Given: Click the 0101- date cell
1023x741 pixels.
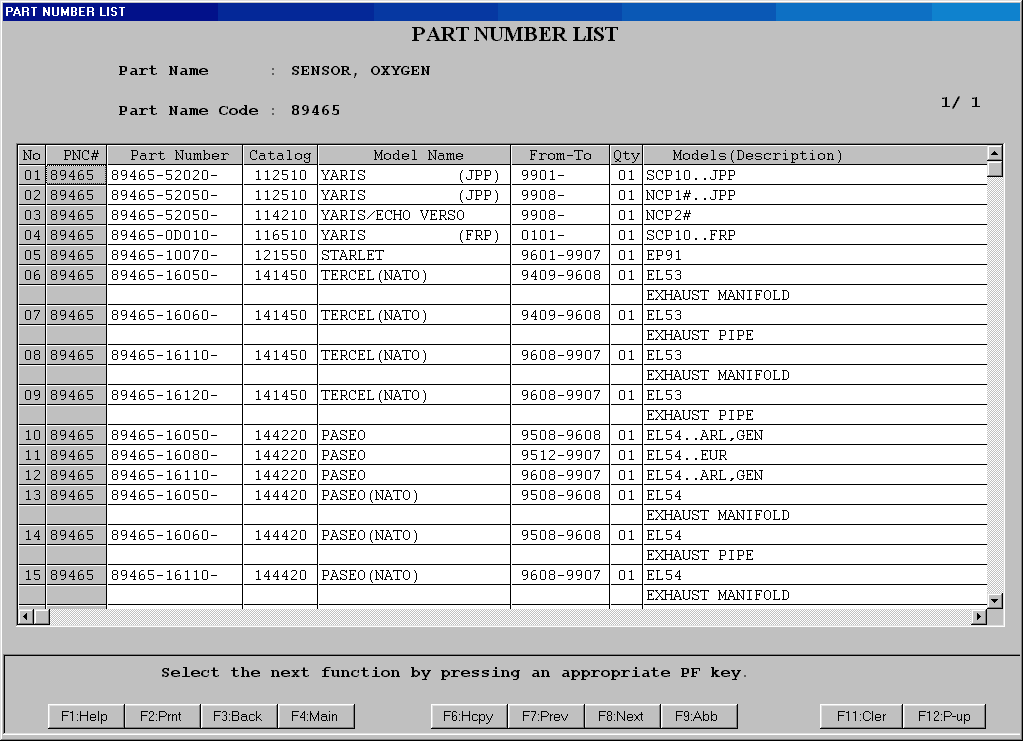Looking at the screenshot, I should click(560, 235).
